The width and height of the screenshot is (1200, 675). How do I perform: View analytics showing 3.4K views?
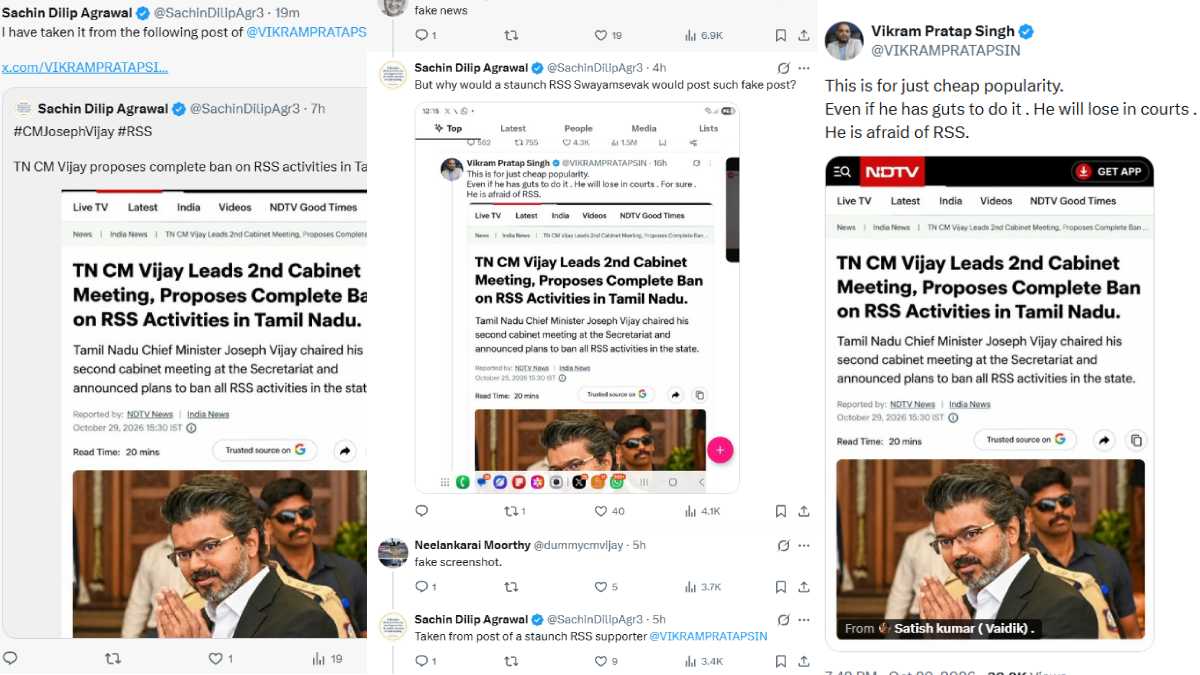point(704,661)
